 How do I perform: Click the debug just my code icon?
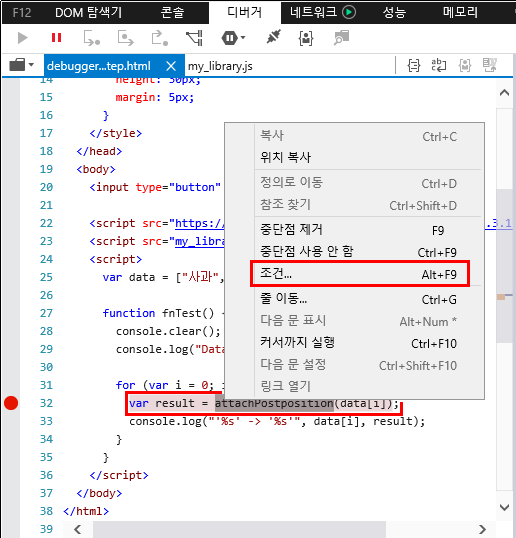tap(306, 38)
